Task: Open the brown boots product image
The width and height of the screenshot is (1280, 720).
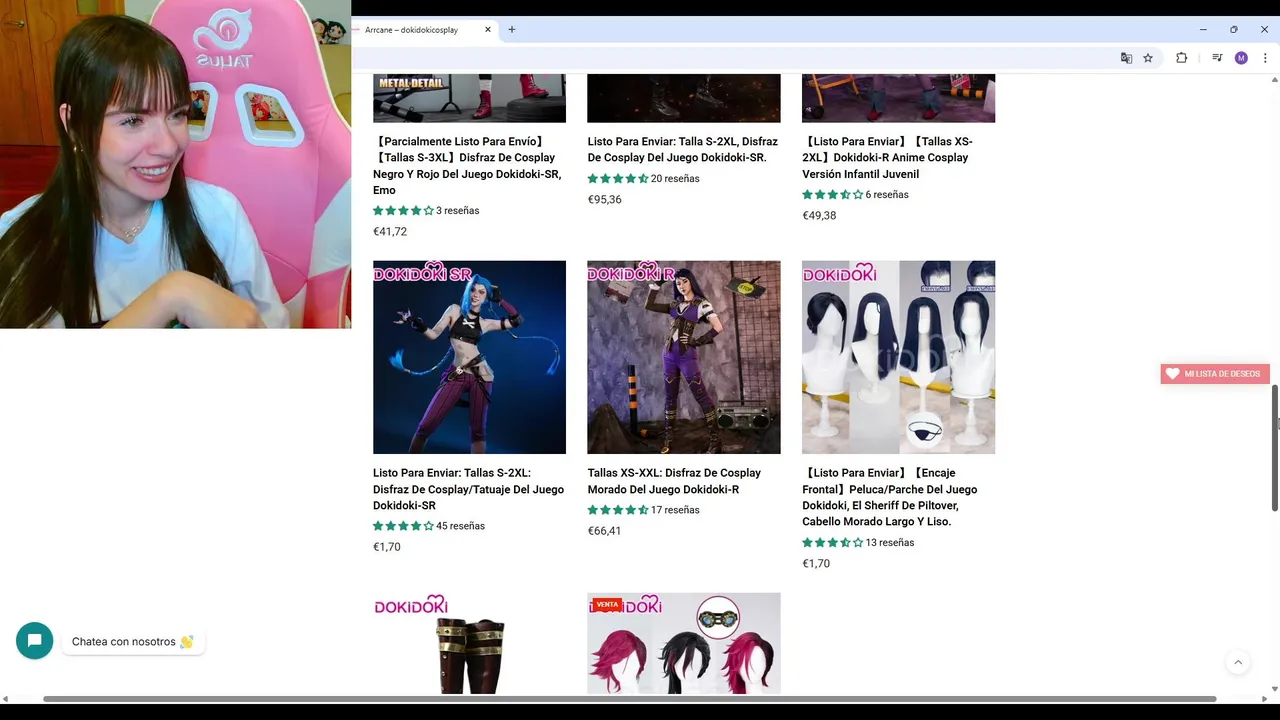Action: point(469,643)
